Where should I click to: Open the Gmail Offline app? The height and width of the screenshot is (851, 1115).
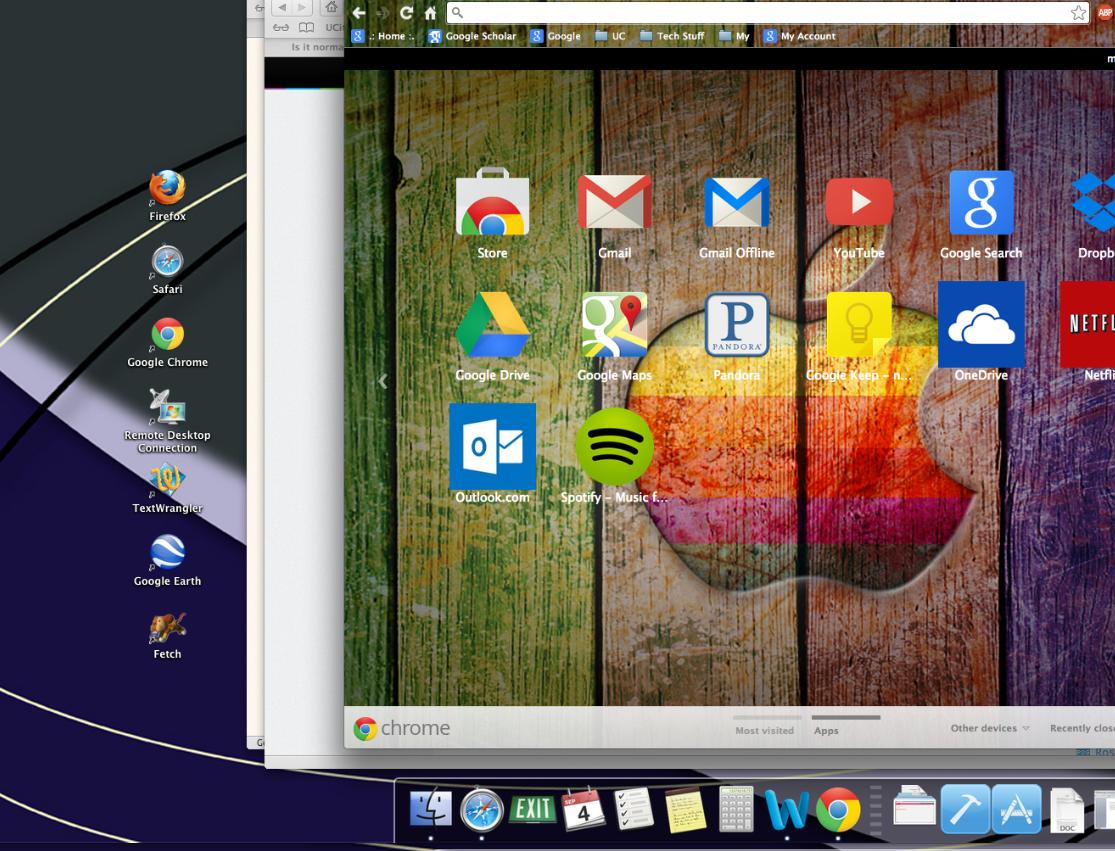[x=737, y=203]
